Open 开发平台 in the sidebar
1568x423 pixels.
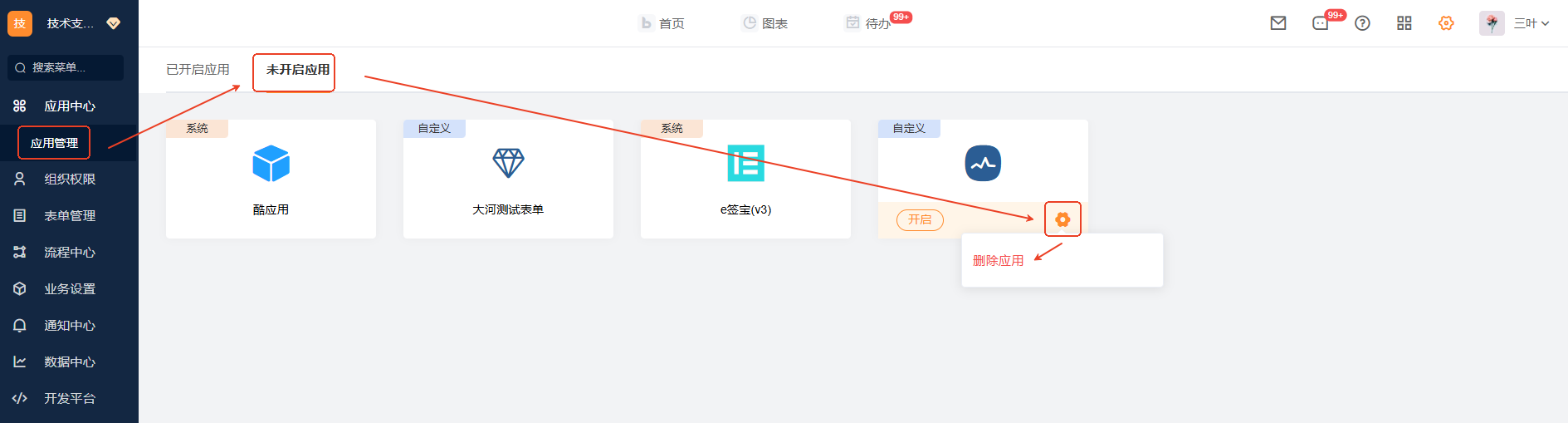click(70, 399)
